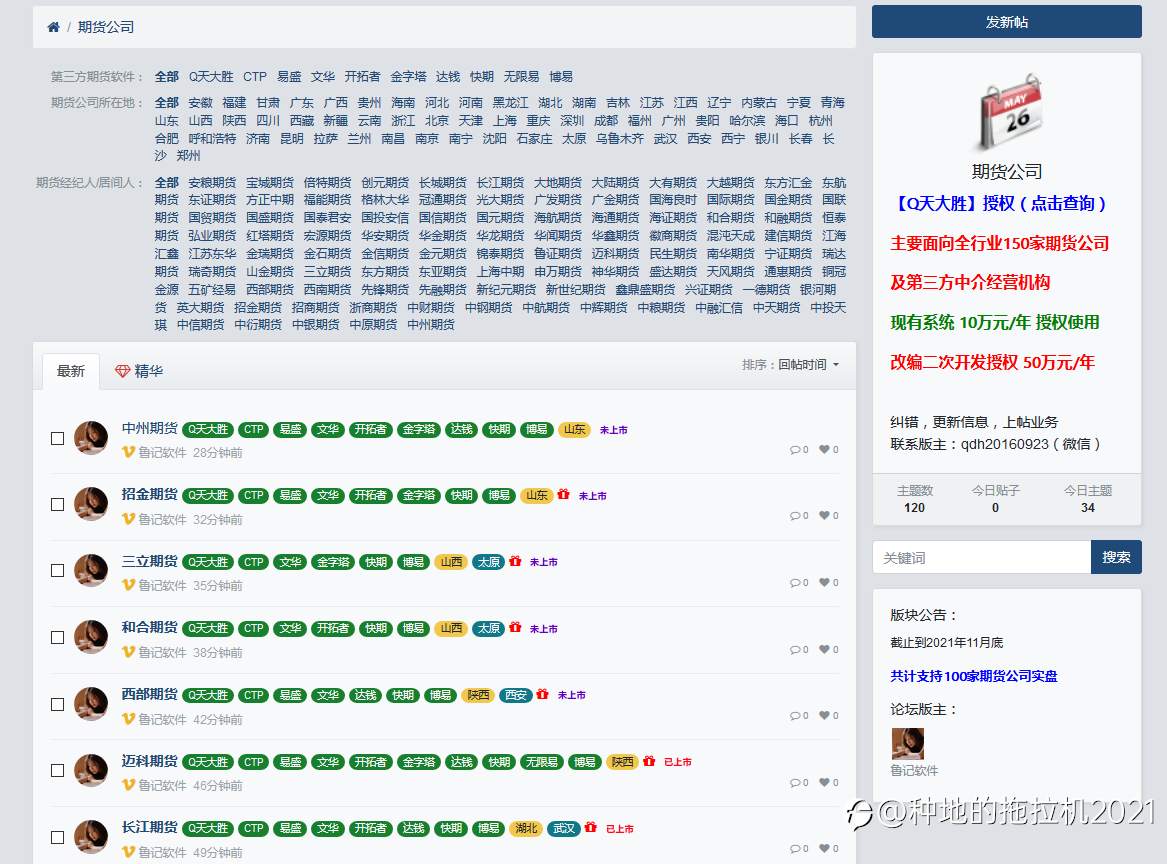Tick the checkbox for 长江期货 post
The image size is (1167, 864).
click(x=57, y=837)
